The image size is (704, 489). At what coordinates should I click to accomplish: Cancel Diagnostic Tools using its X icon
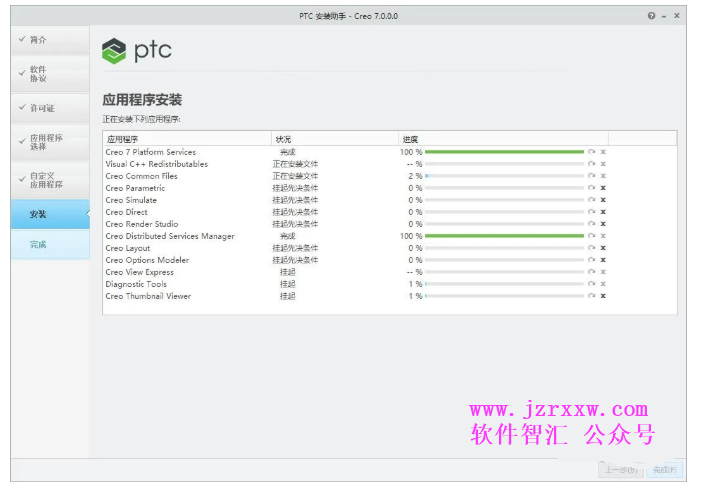coord(603,284)
